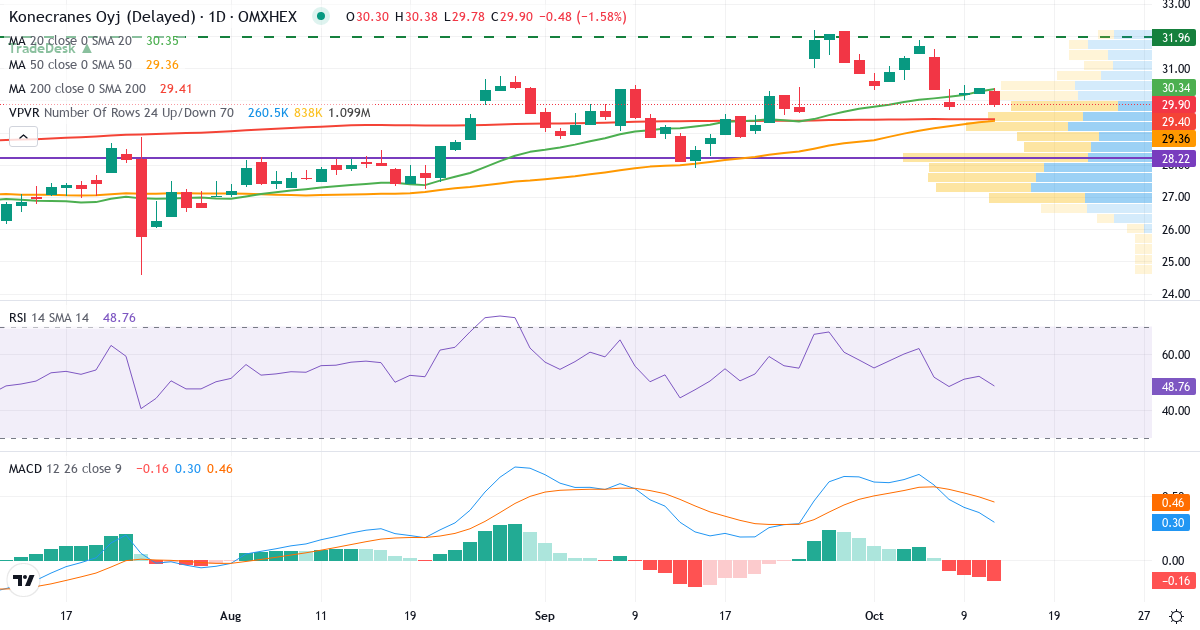Click the 0.46 MACD signal label
Screen dimensions: 1200x630
click(1173, 502)
